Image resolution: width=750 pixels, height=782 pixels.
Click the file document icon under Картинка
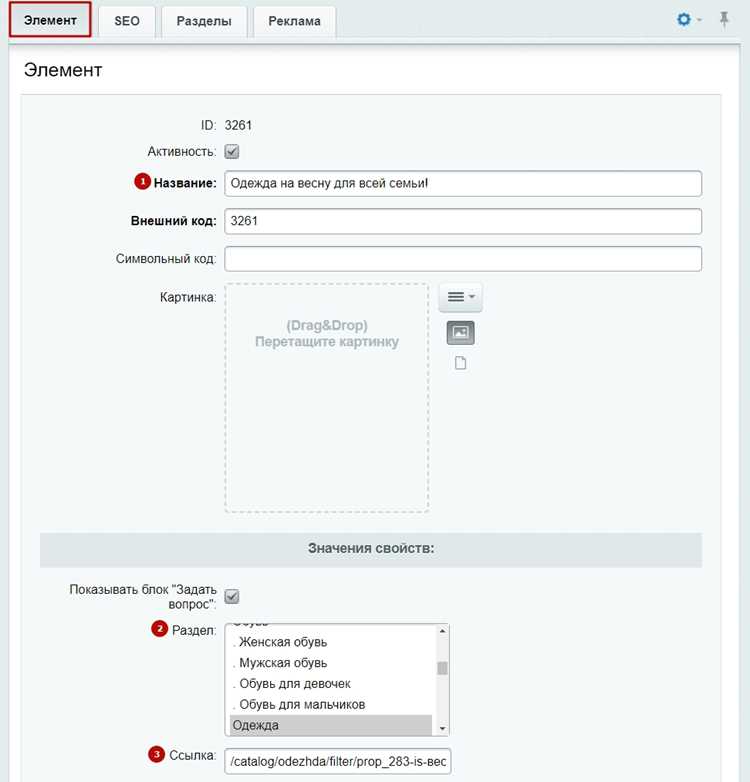pos(460,363)
